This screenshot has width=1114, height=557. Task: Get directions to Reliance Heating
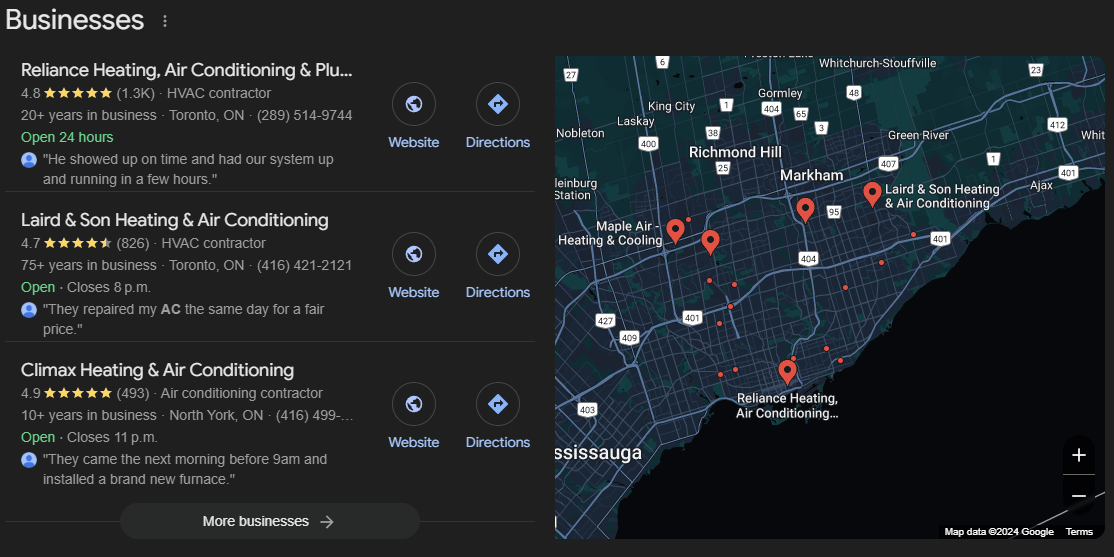click(x=497, y=105)
